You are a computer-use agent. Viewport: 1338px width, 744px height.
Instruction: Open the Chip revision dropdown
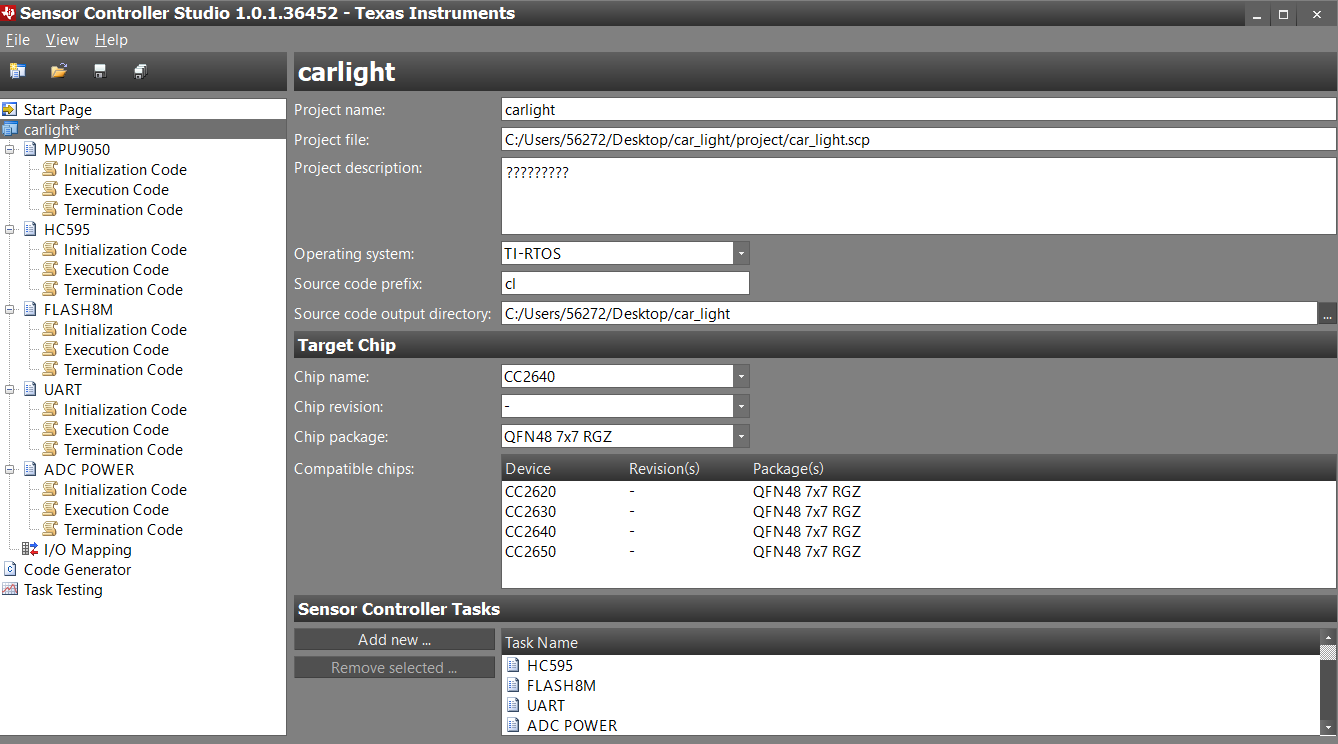[741, 407]
